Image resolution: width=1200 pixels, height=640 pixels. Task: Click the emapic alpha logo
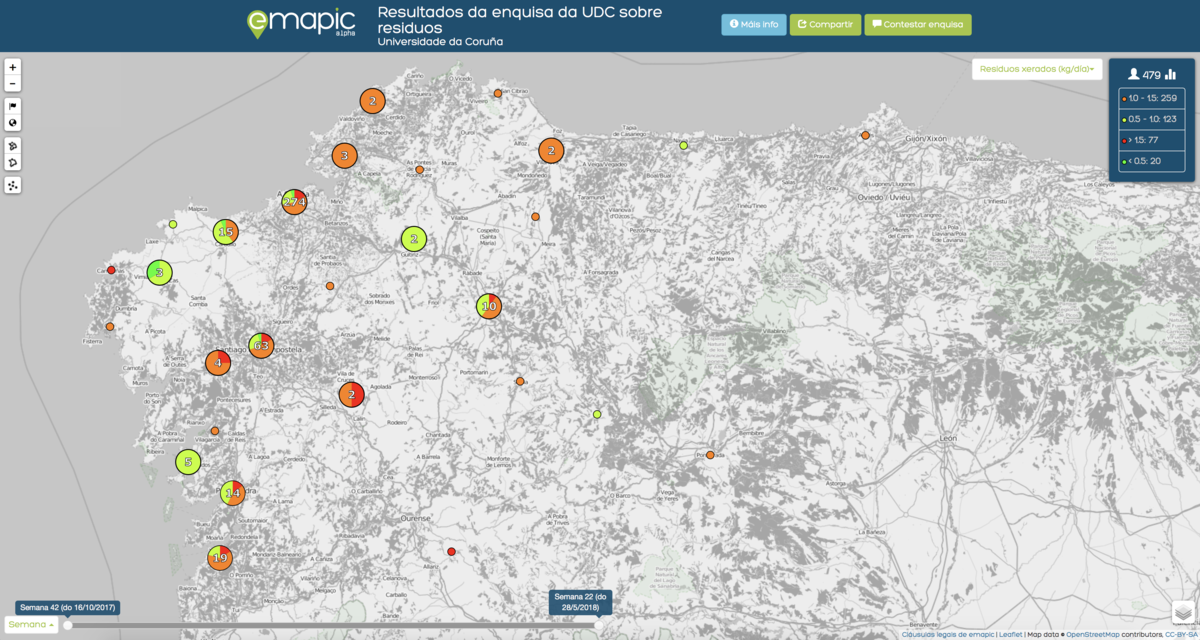pyautogui.click(x=301, y=23)
